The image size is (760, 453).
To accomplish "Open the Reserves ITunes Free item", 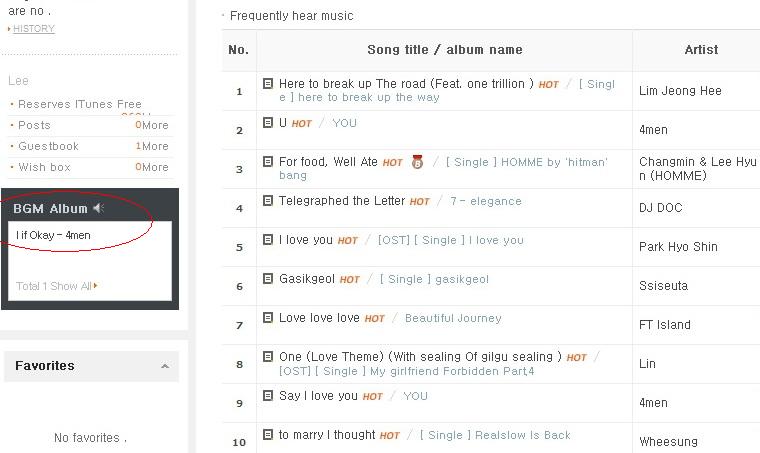I will pyautogui.click(x=80, y=104).
